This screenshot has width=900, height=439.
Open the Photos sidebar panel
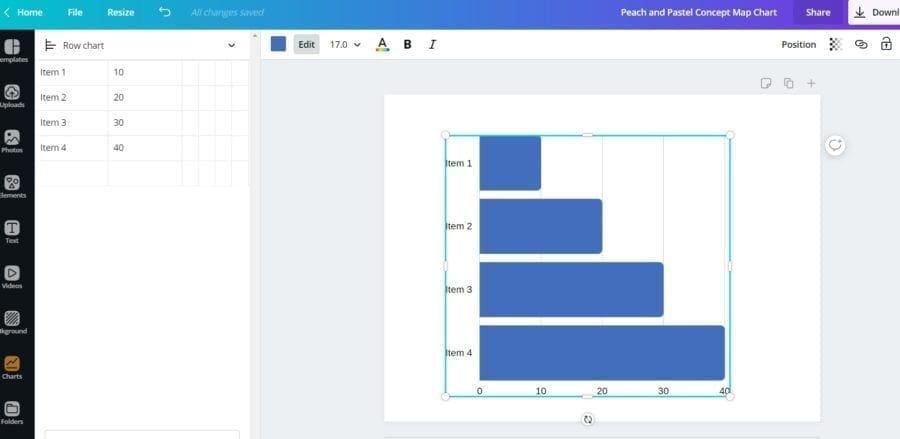click(12, 141)
